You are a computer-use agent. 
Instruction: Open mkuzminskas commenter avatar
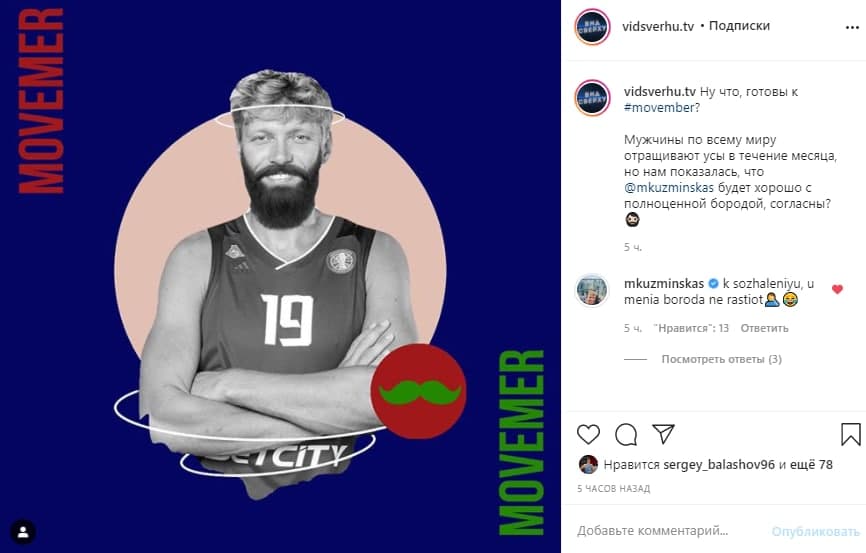(592, 290)
